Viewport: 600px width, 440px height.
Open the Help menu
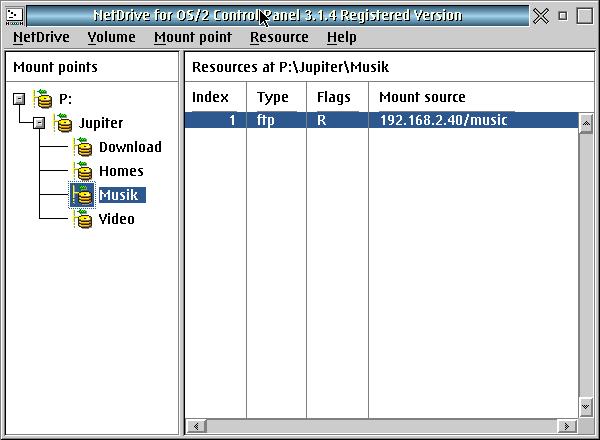tap(341, 37)
